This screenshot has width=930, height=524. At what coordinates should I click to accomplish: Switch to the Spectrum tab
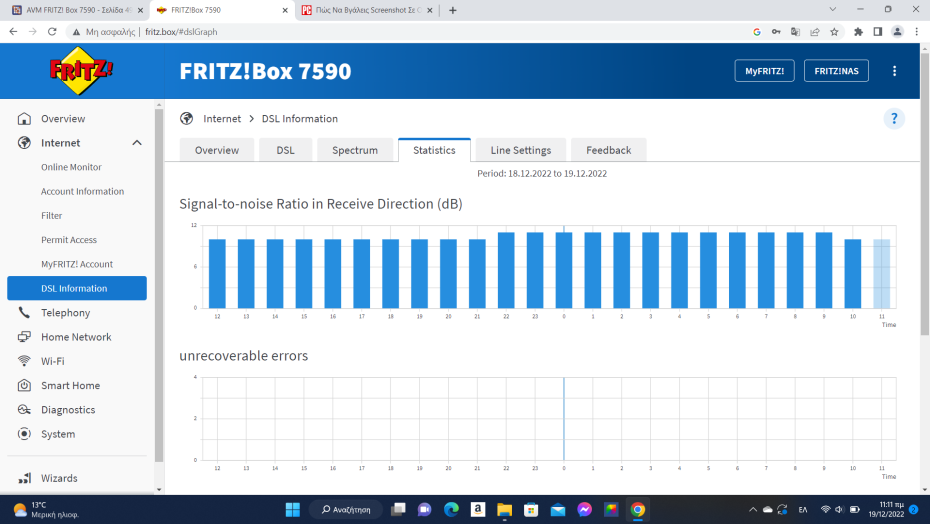(355, 150)
